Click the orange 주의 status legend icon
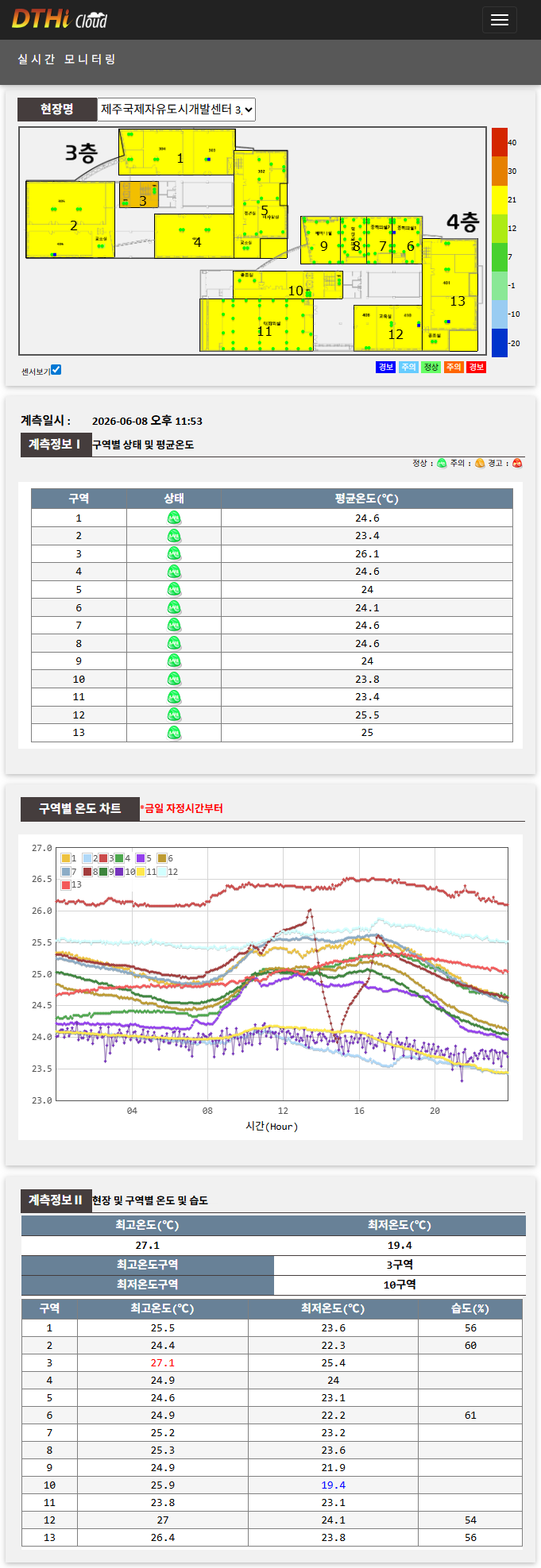This screenshot has width=541, height=1568. click(480, 464)
